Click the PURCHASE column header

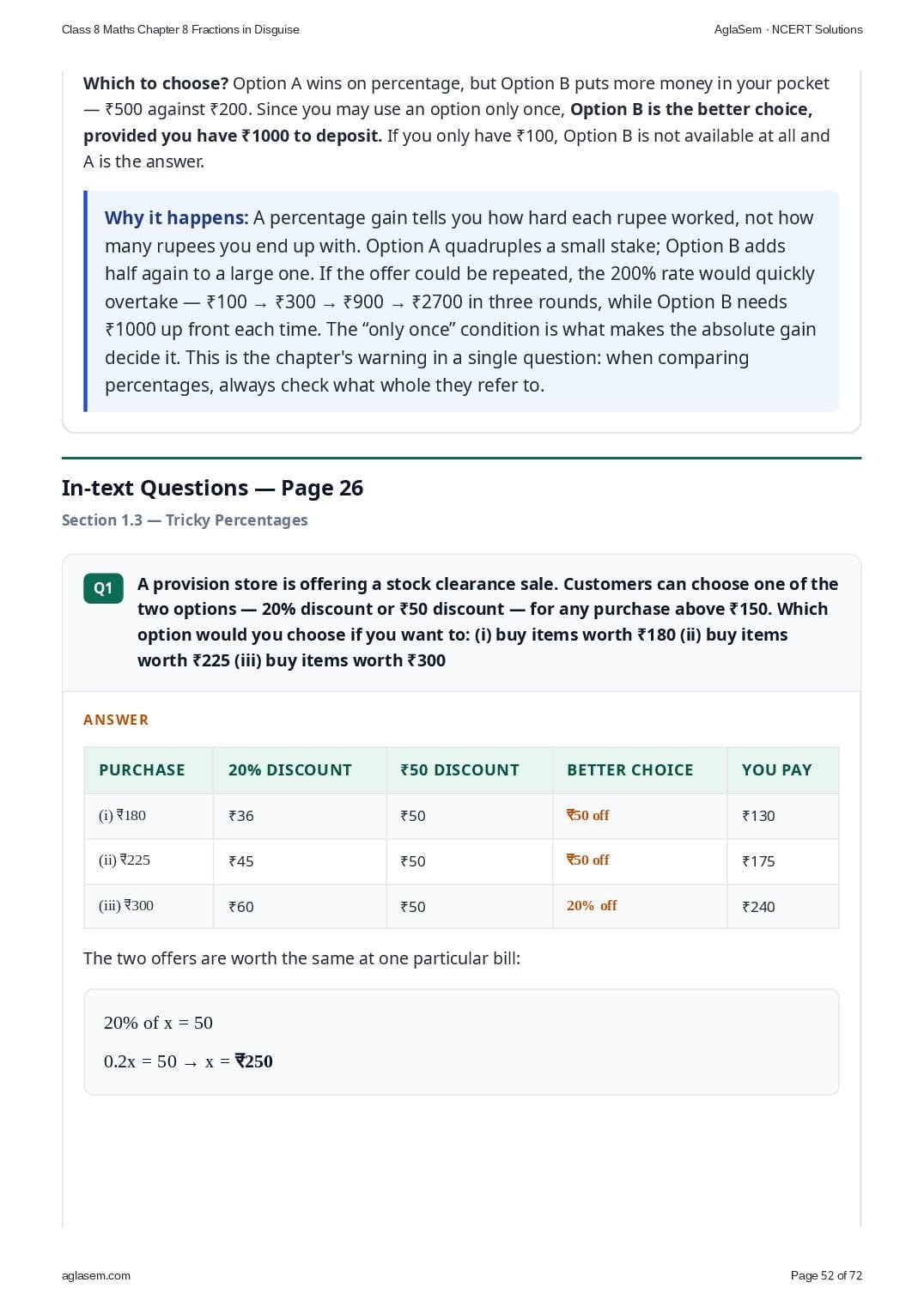click(x=142, y=770)
